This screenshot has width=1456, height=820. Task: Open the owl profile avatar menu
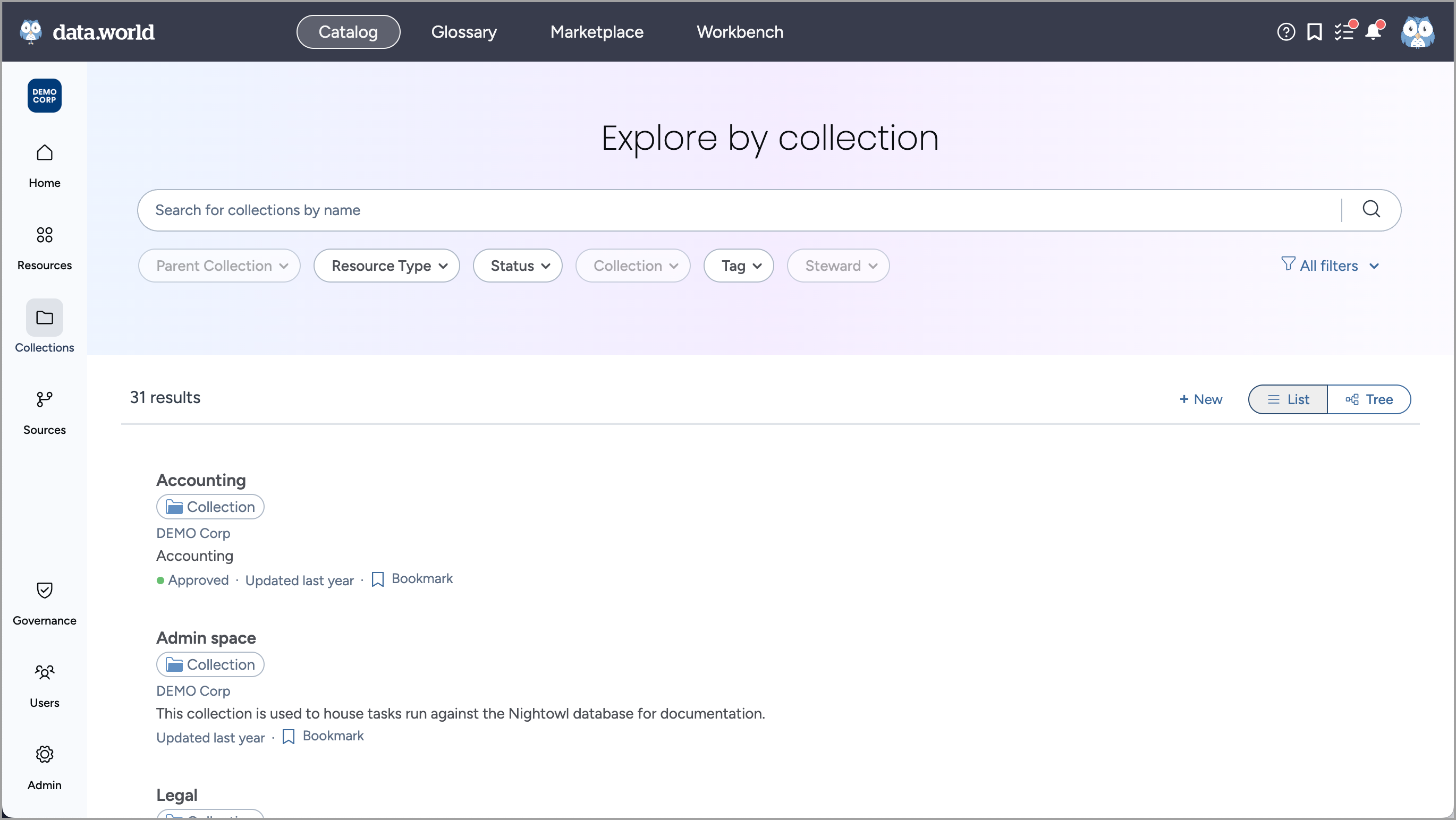click(1417, 32)
